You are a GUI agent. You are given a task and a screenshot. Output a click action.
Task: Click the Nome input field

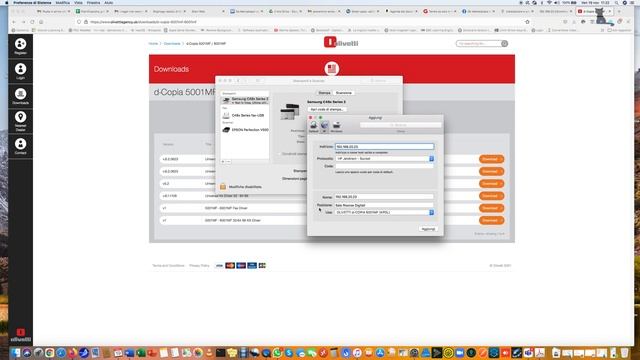pos(384,197)
